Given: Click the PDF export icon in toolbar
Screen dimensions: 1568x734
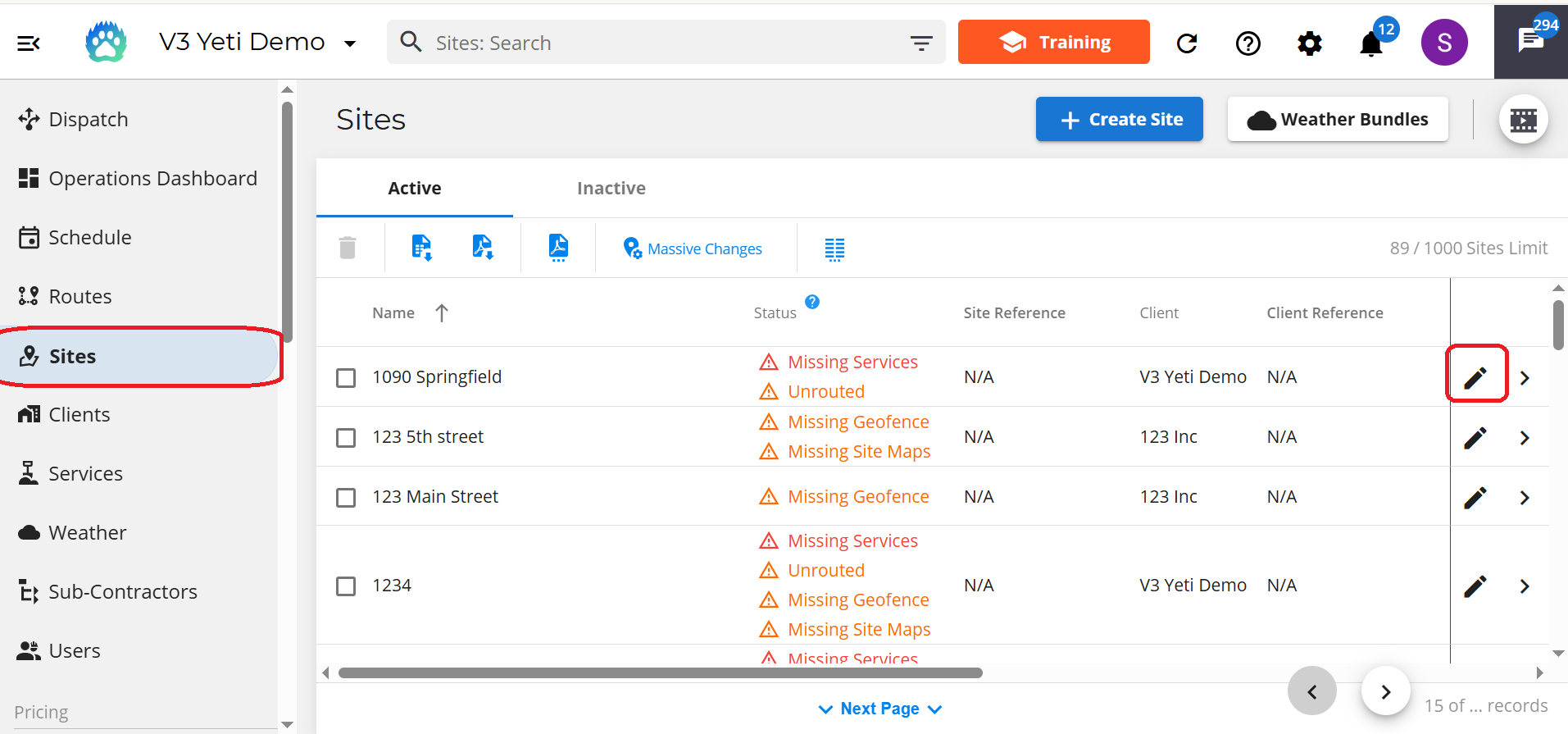Looking at the screenshot, I should (558, 247).
